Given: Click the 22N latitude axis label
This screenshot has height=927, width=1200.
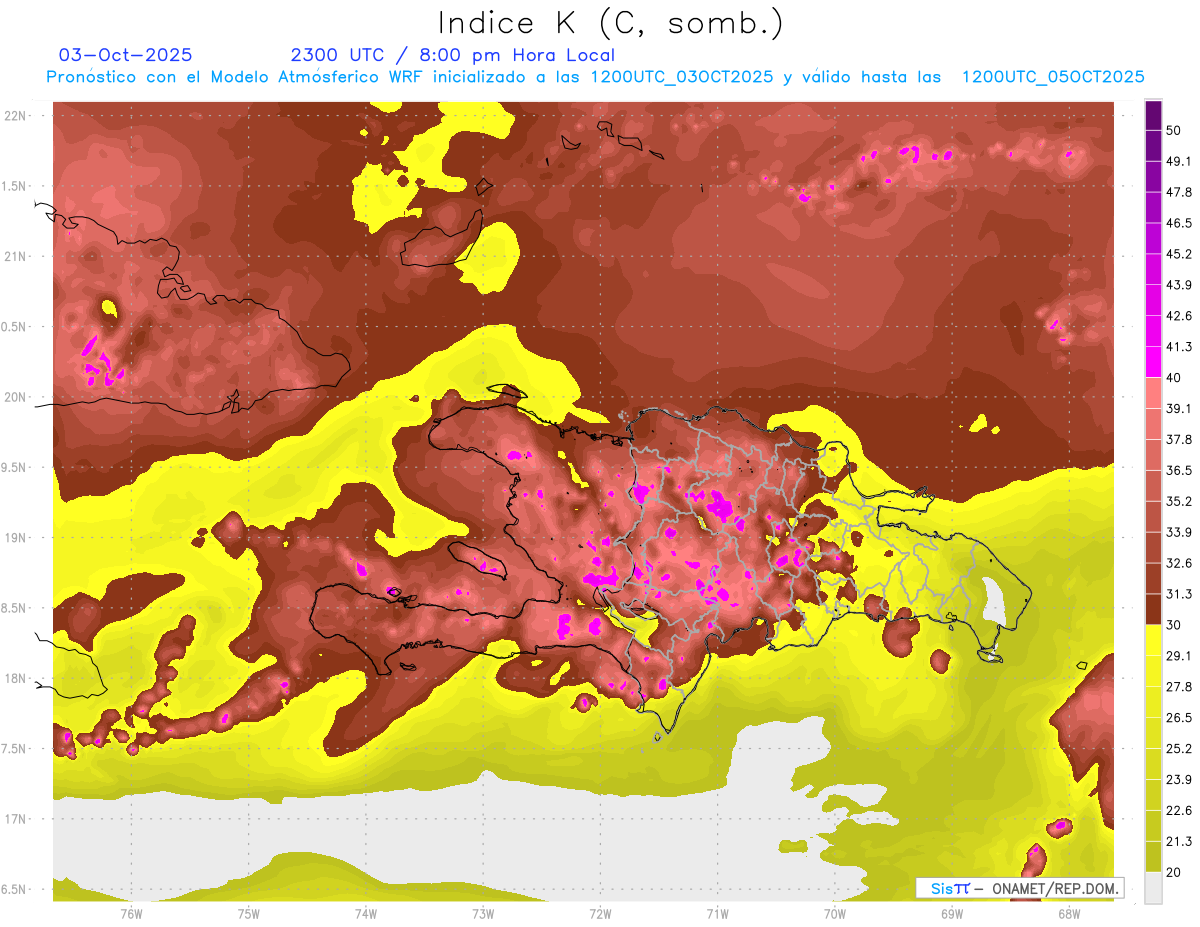Looking at the screenshot, I should pos(15,115).
